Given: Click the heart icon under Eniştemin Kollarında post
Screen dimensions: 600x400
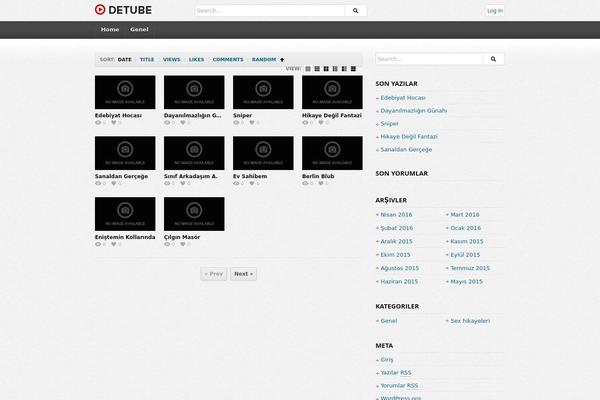Looking at the screenshot, I should coord(114,244).
